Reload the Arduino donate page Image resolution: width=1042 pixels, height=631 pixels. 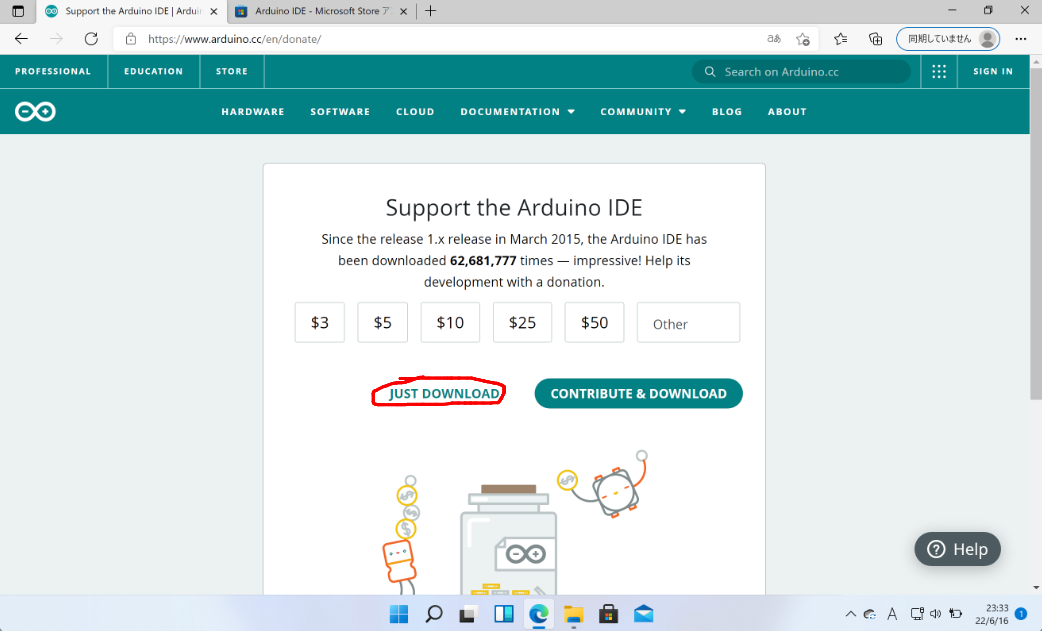click(91, 39)
